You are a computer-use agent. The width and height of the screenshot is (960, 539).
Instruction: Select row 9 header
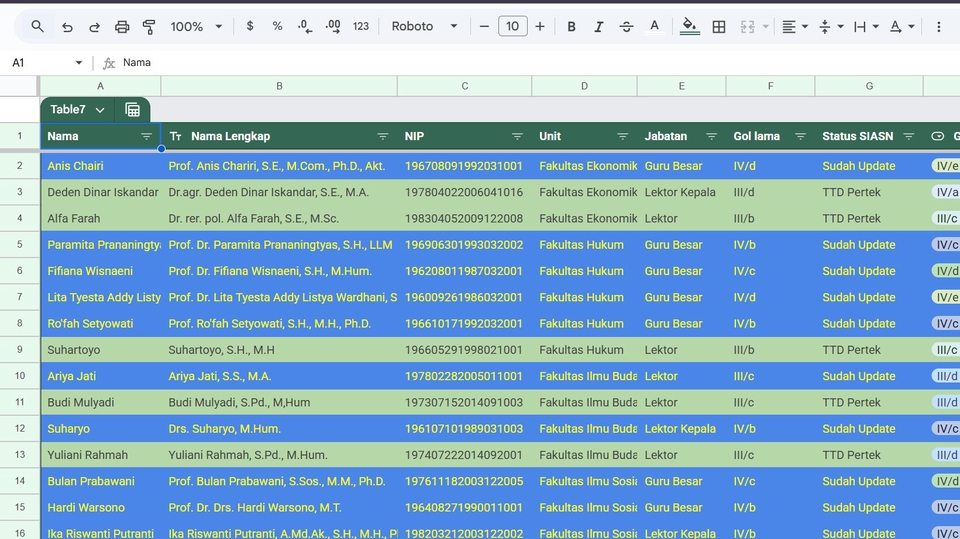click(20, 350)
